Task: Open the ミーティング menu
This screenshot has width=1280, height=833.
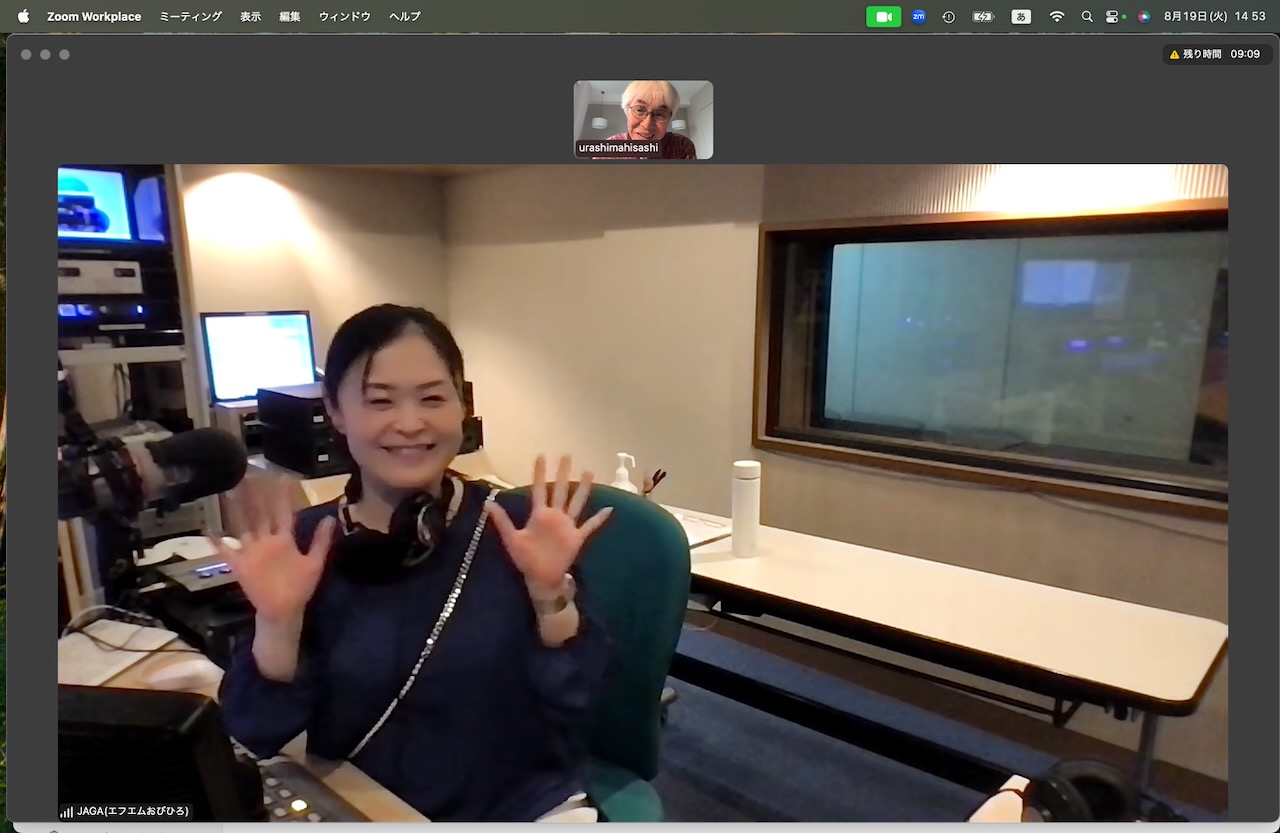Action: point(191,16)
